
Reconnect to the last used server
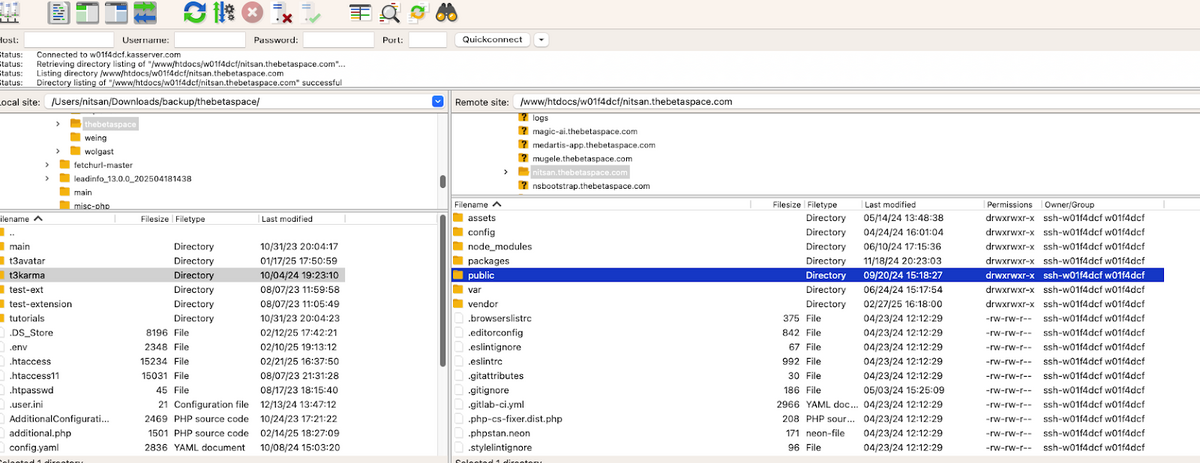pyautogui.click(x=311, y=13)
